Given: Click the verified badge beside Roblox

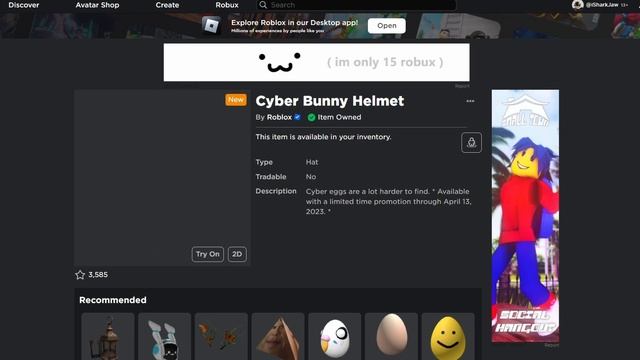Looking at the screenshot, I should click(298, 117).
